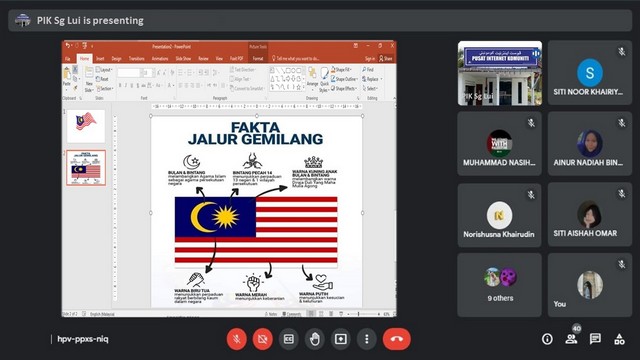Select the first slide thumbnail with flag
Viewport: 640px width, 360px height.
click(x=86, y=126)
